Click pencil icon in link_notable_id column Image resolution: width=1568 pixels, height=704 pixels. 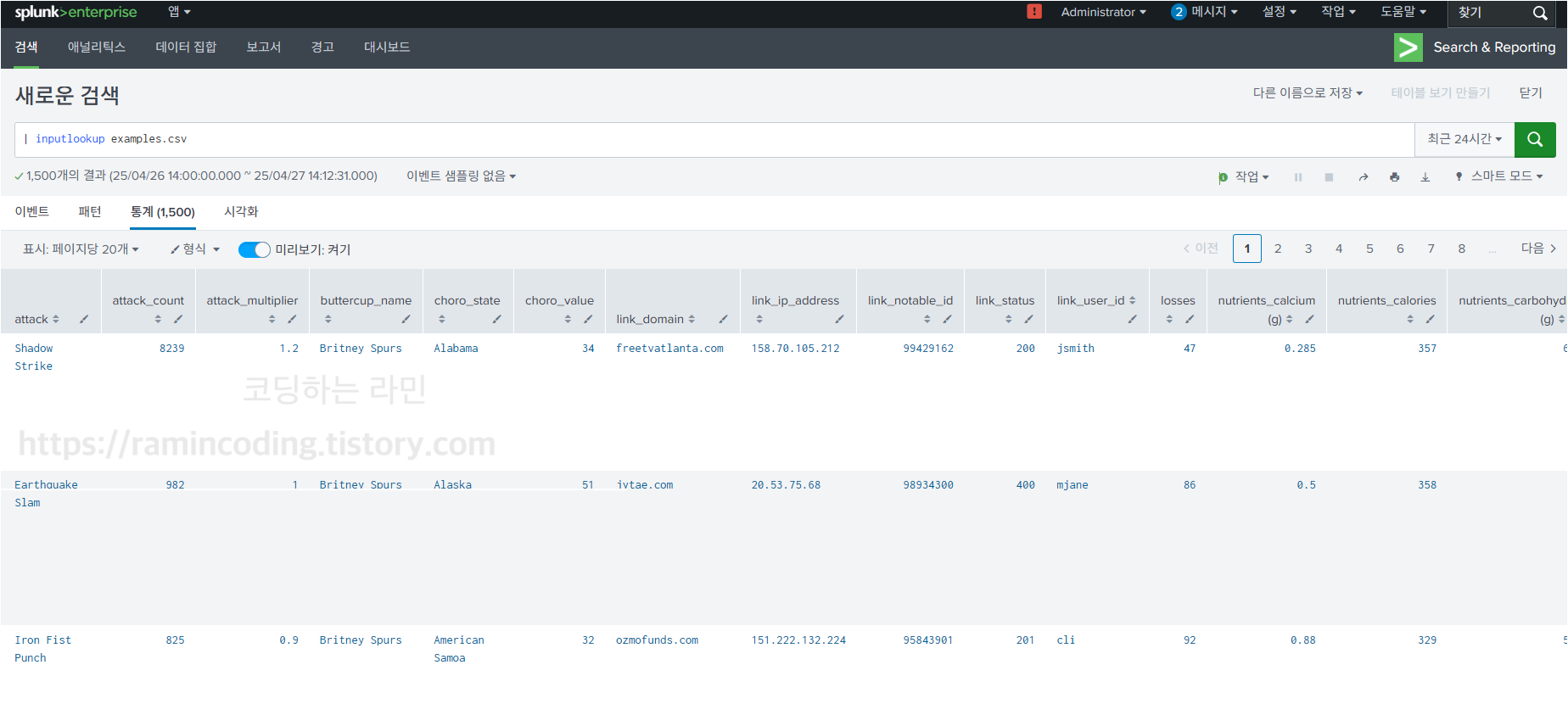coord(947,319)
